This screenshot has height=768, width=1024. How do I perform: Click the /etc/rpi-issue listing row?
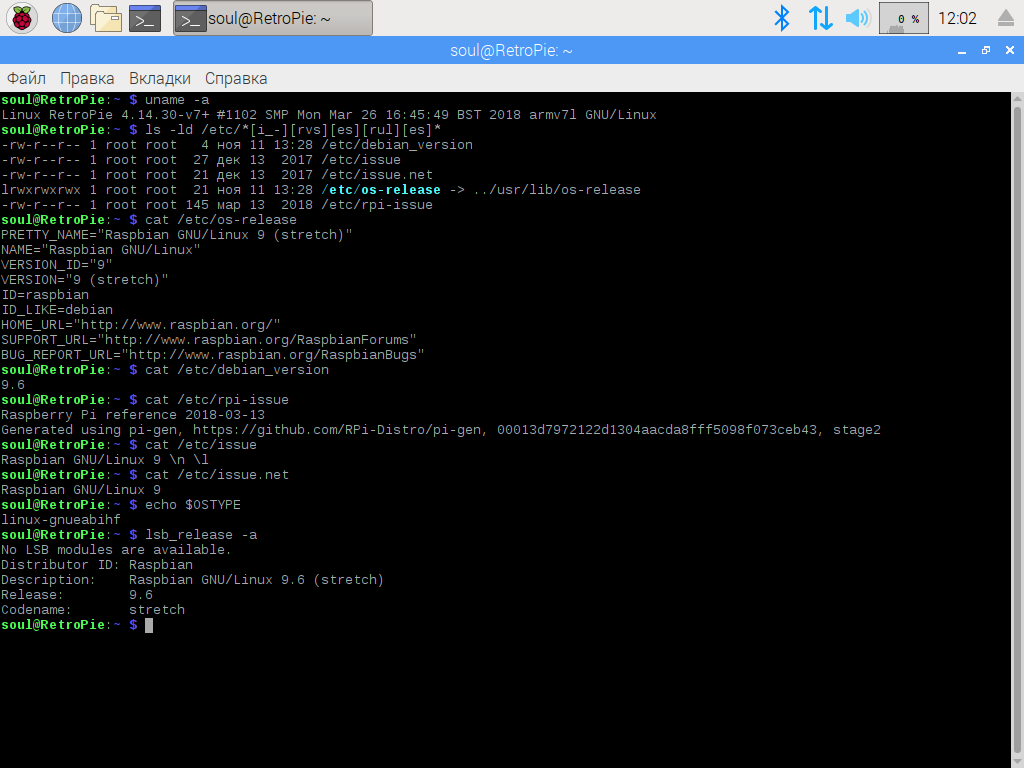click(217, 205)
